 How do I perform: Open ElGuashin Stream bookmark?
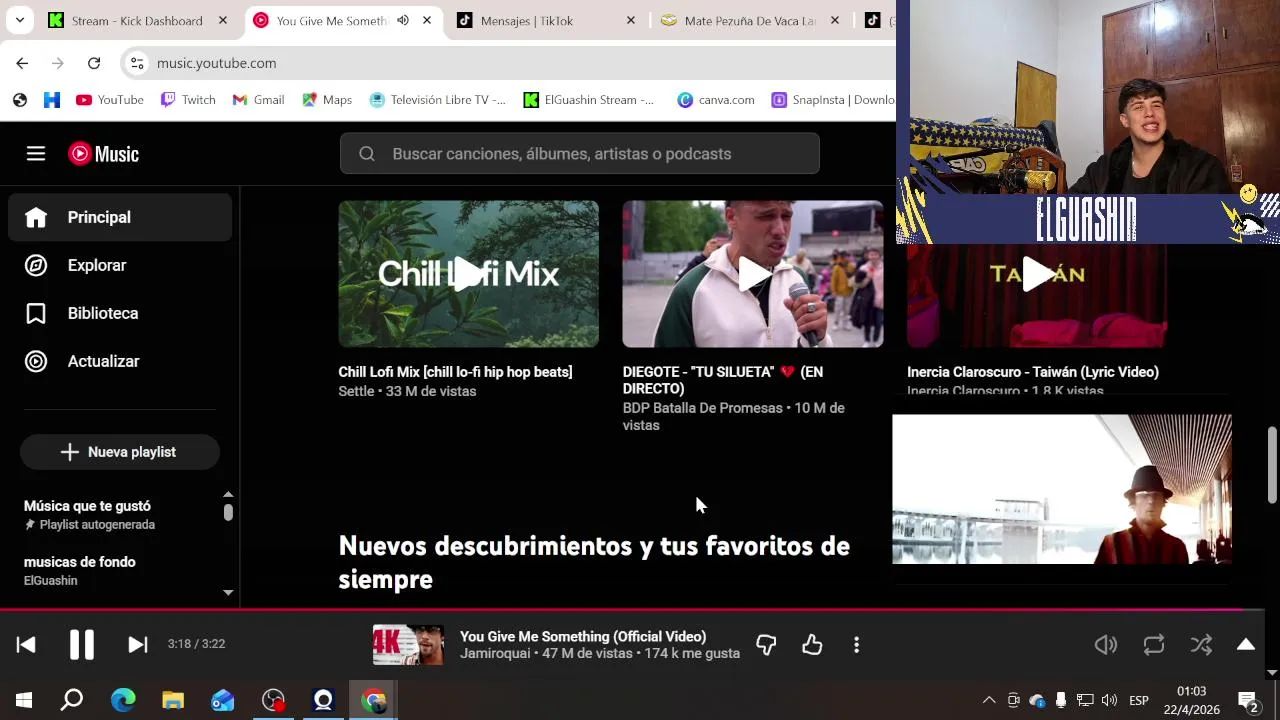589,100
